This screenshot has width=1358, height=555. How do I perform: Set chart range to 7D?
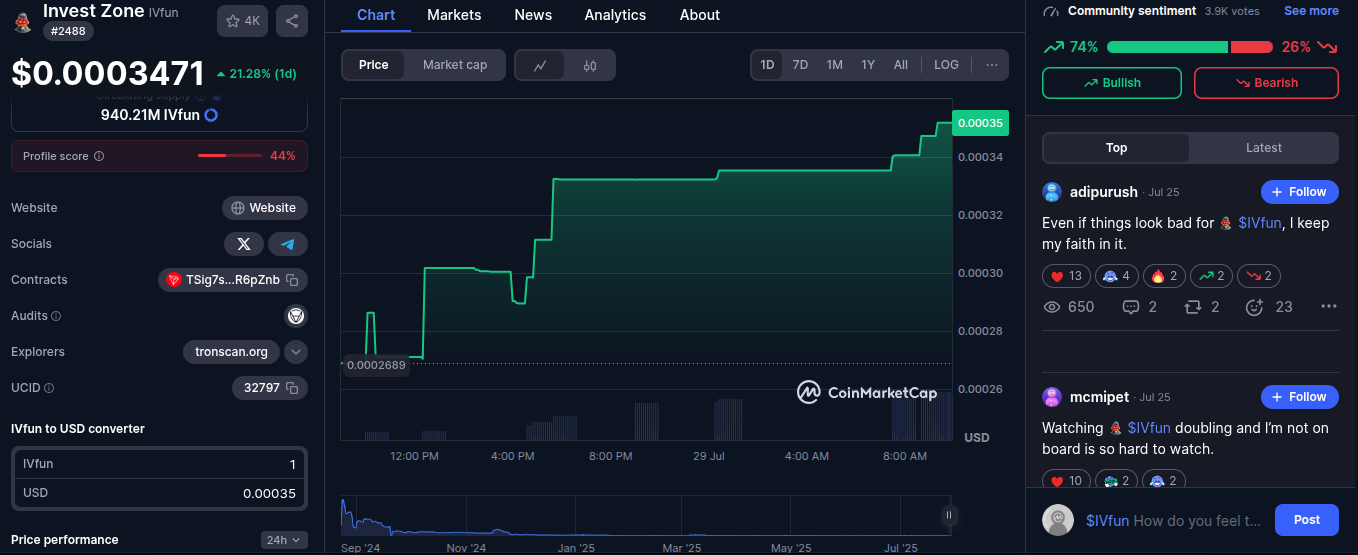(800, 65)
